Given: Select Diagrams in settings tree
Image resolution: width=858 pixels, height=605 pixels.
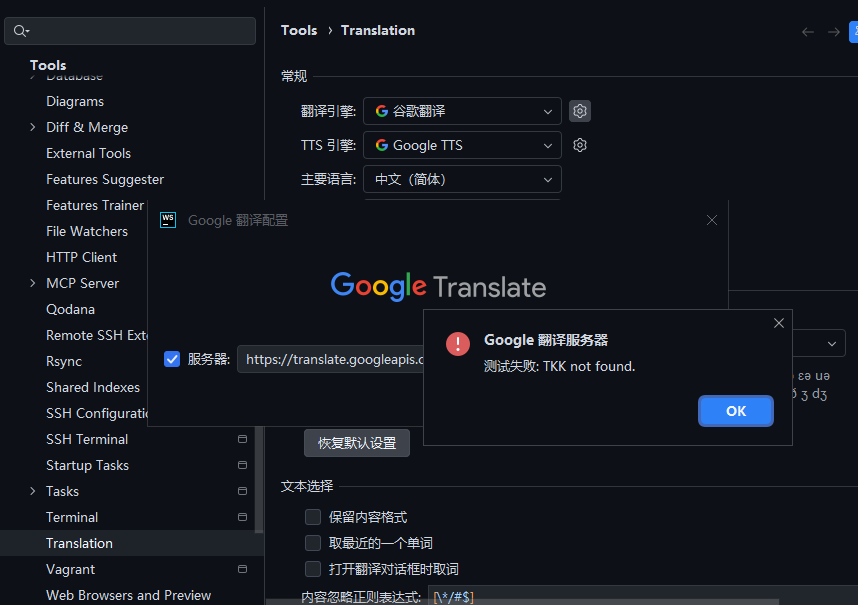Looking at the screenshot, I should pyautogui.click(x=75, y=101).
